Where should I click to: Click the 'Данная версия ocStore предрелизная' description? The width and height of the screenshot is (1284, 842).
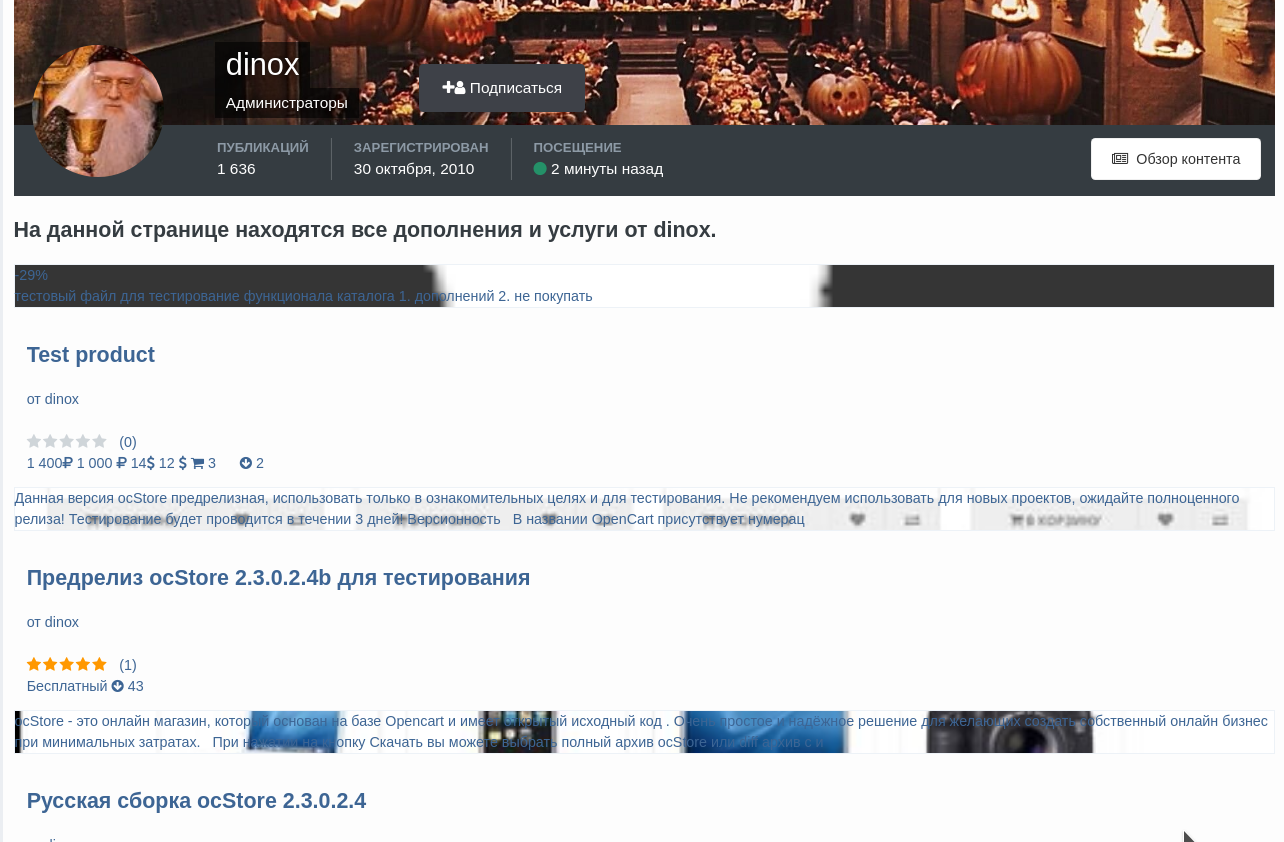pos(627,509)
